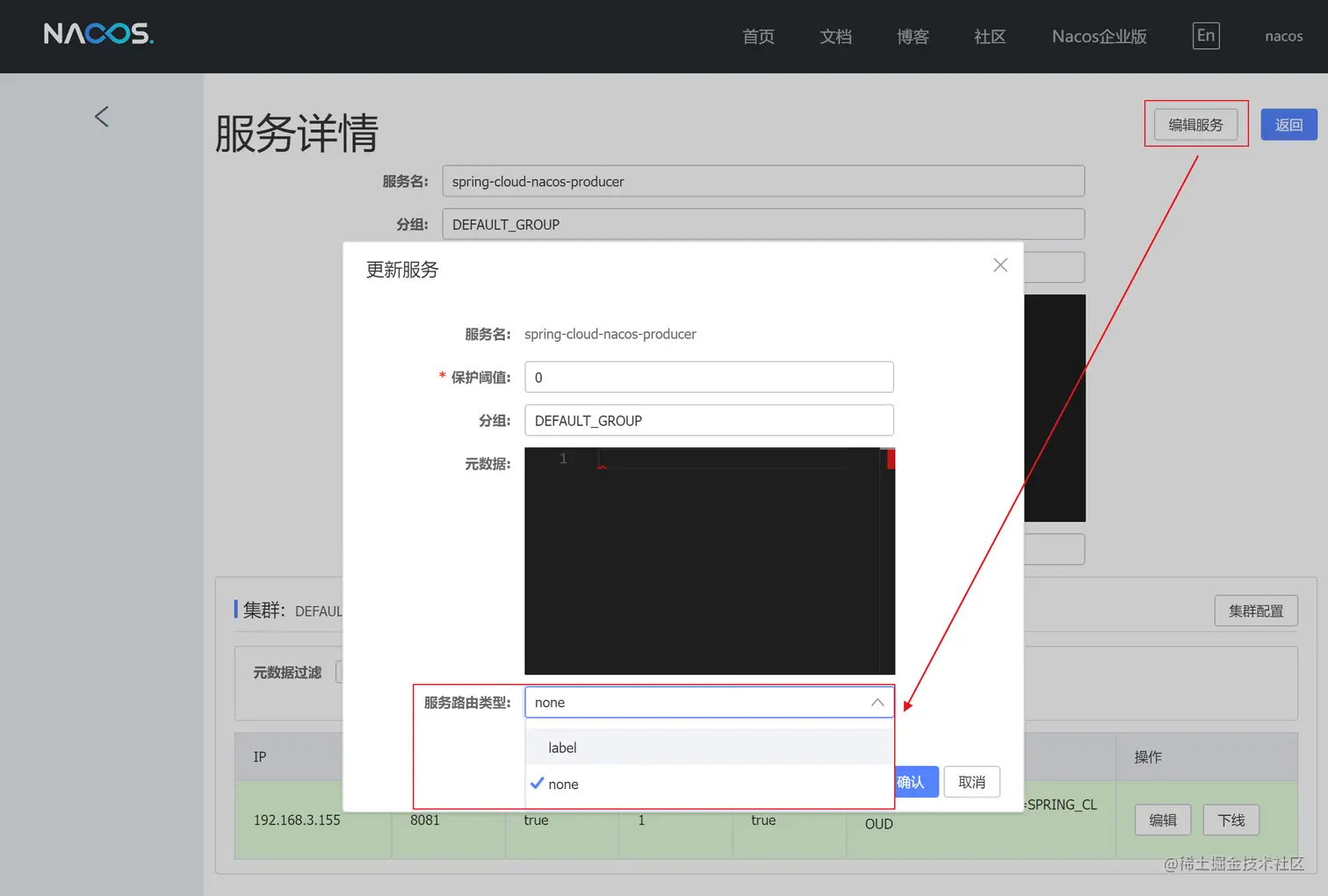The height and width of the screenshot is (896, 1328).
Task: Click 编辑 for instance 192.168.3.155
Action: [1163, 820]
